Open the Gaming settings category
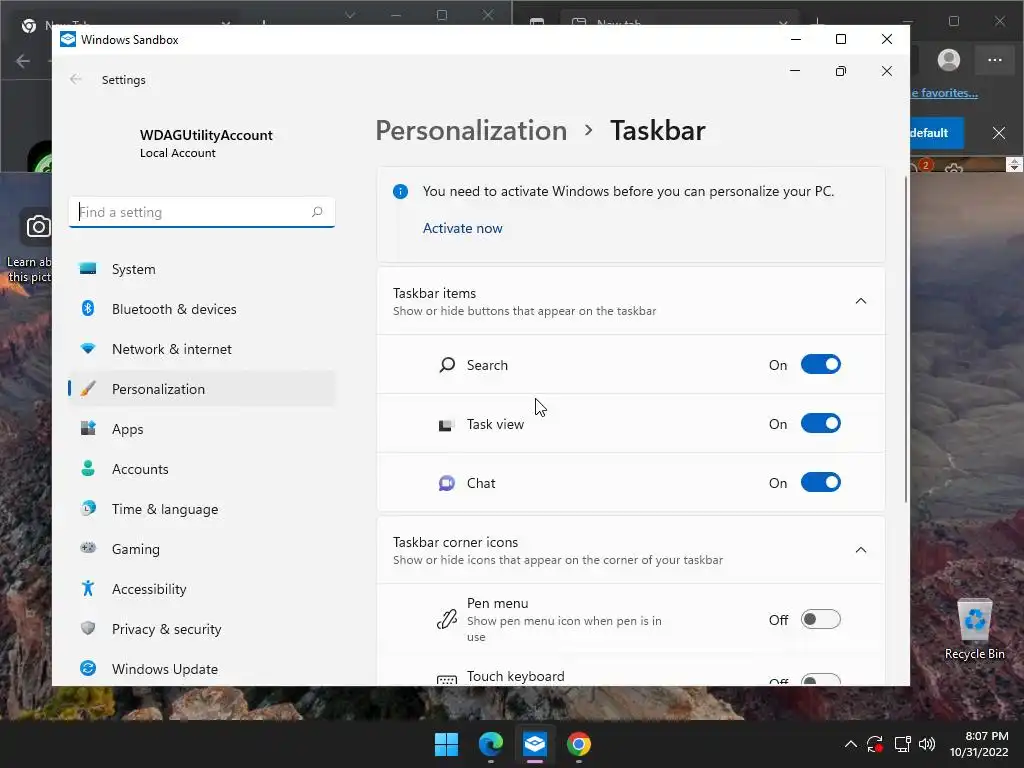This screenshot has width=1024, height=768. tap(202, 549)
